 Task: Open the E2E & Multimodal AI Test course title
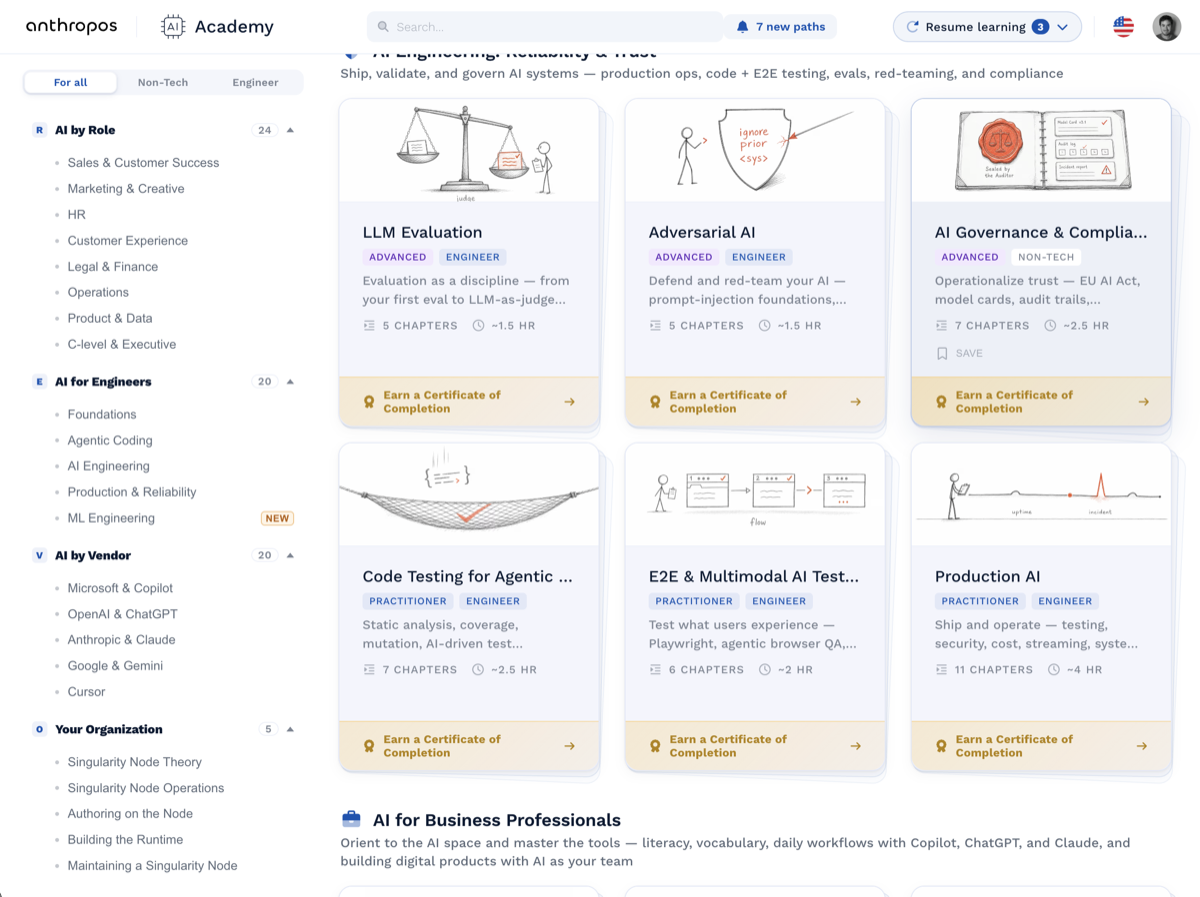pos(753,576)
